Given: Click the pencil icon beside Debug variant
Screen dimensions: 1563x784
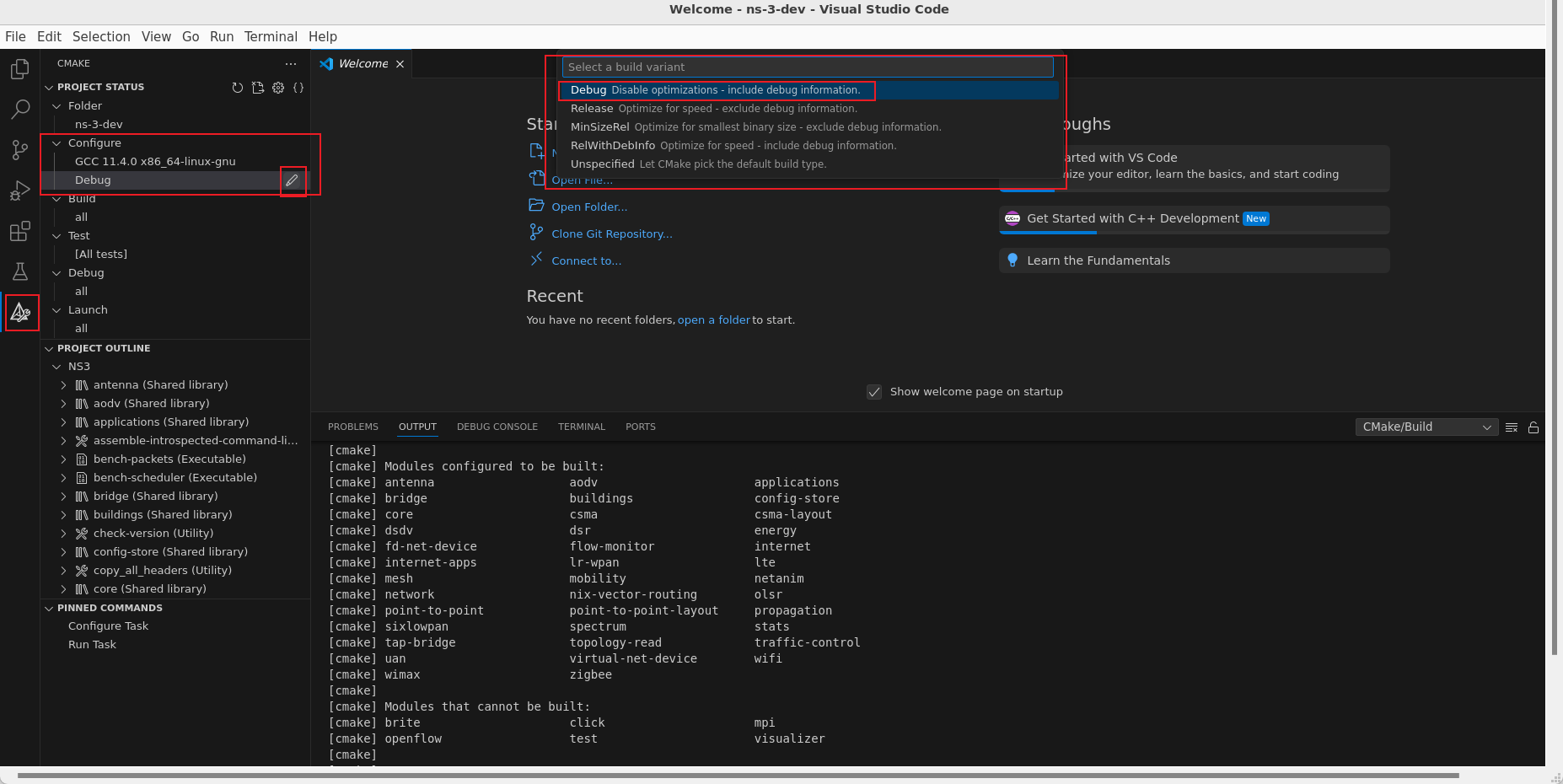Looking at the screenshot, I should 292,180.
